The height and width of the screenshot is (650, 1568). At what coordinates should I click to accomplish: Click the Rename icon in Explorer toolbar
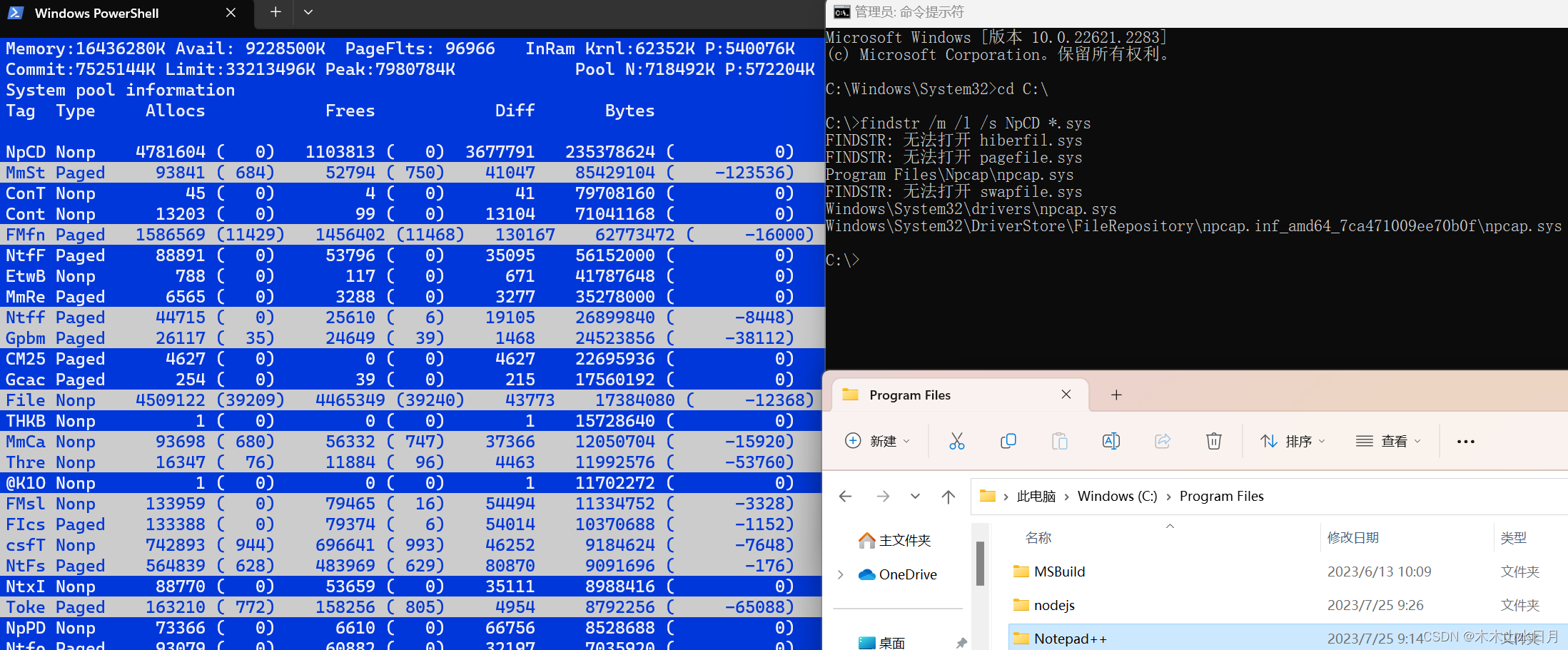point(1111,441)
